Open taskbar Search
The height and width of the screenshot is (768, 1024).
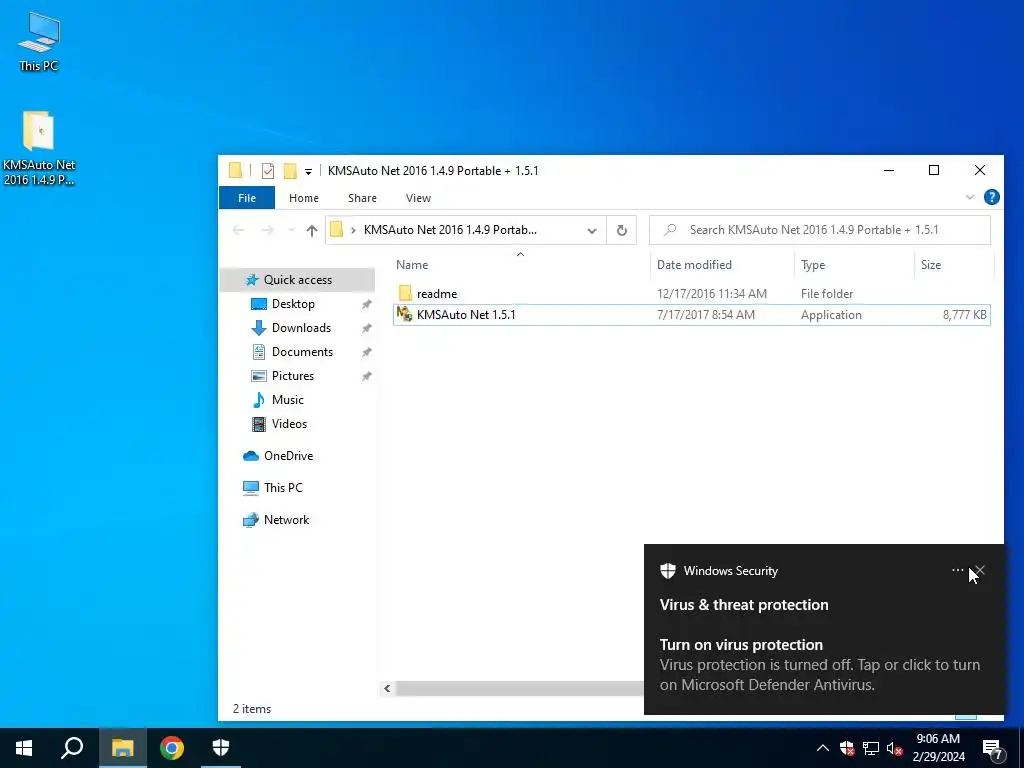pyautogui.click(x=72, y=748)
